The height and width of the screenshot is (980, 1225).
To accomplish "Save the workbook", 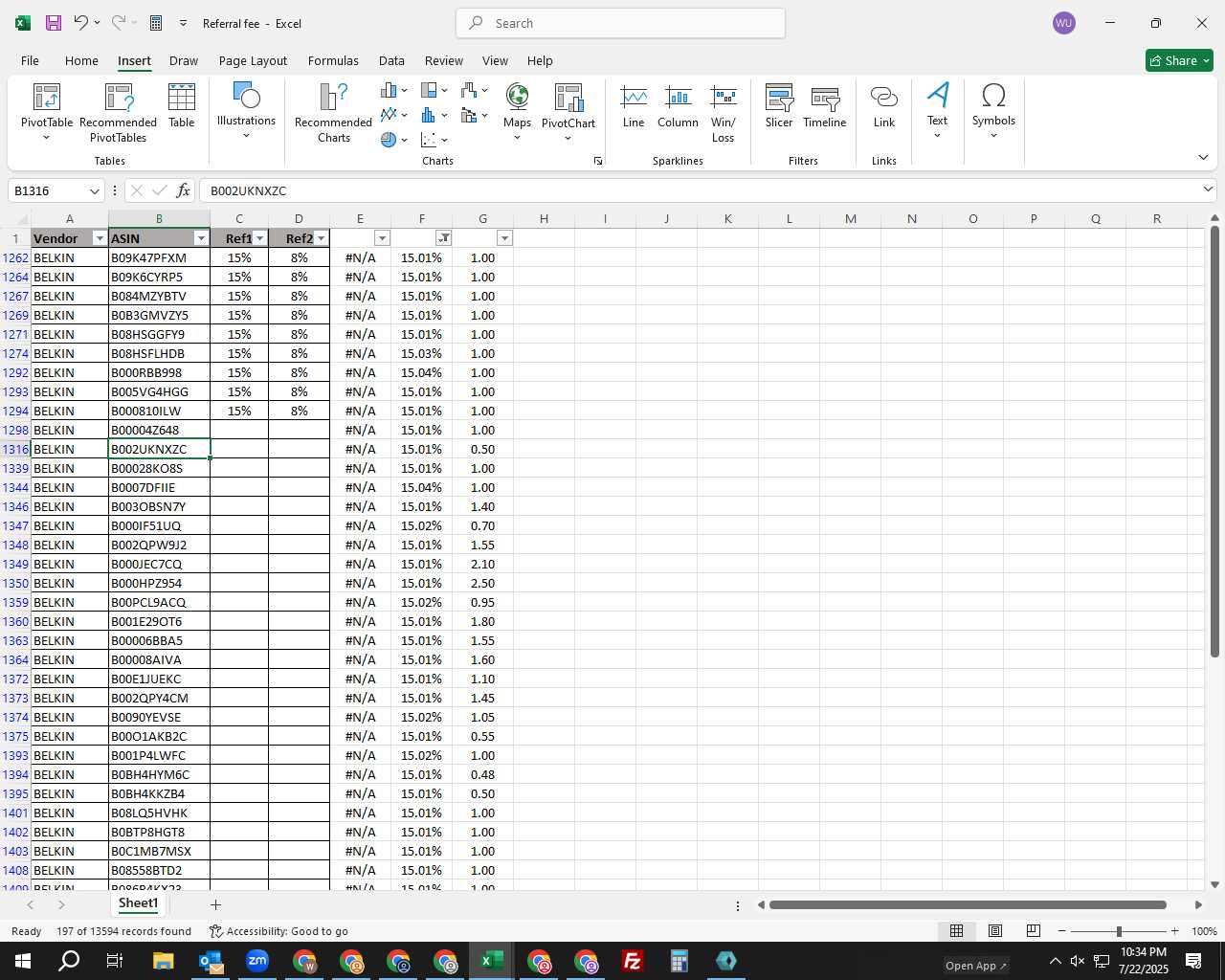I will [x=54, y=23].
